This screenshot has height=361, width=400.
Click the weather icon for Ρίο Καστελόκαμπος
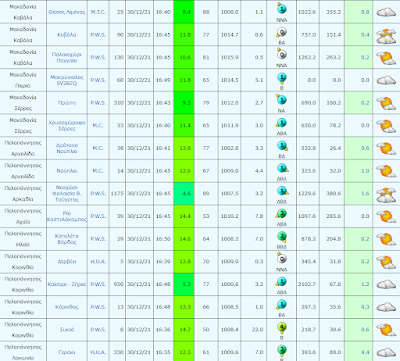[386, 217]
